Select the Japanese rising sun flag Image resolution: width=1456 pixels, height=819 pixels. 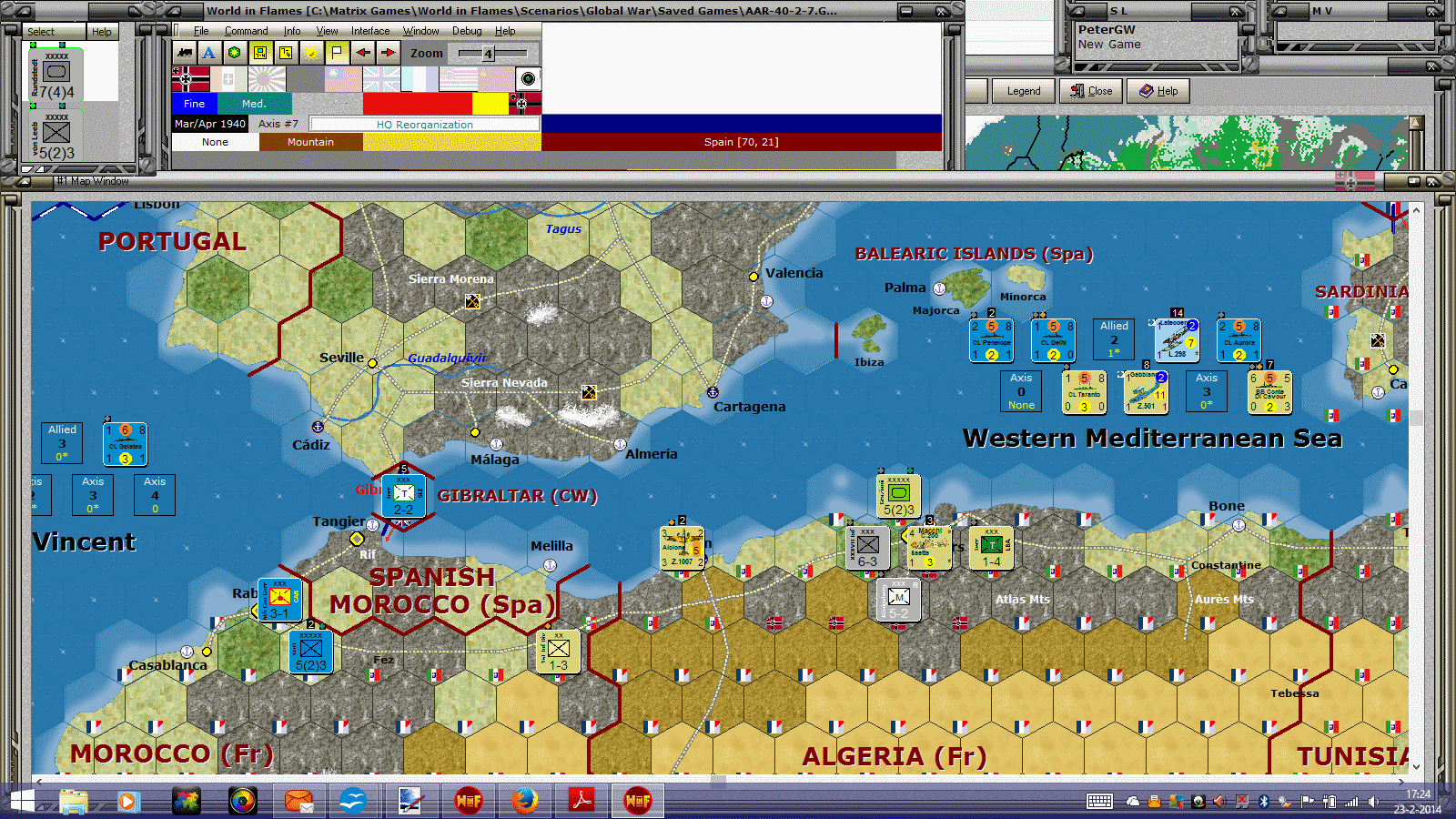[267, 79]
